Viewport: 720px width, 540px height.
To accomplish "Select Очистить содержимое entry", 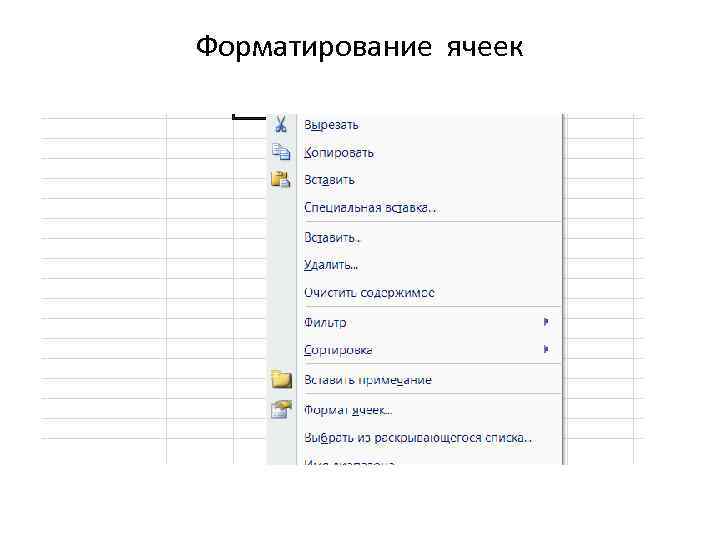I will (369, 292).
